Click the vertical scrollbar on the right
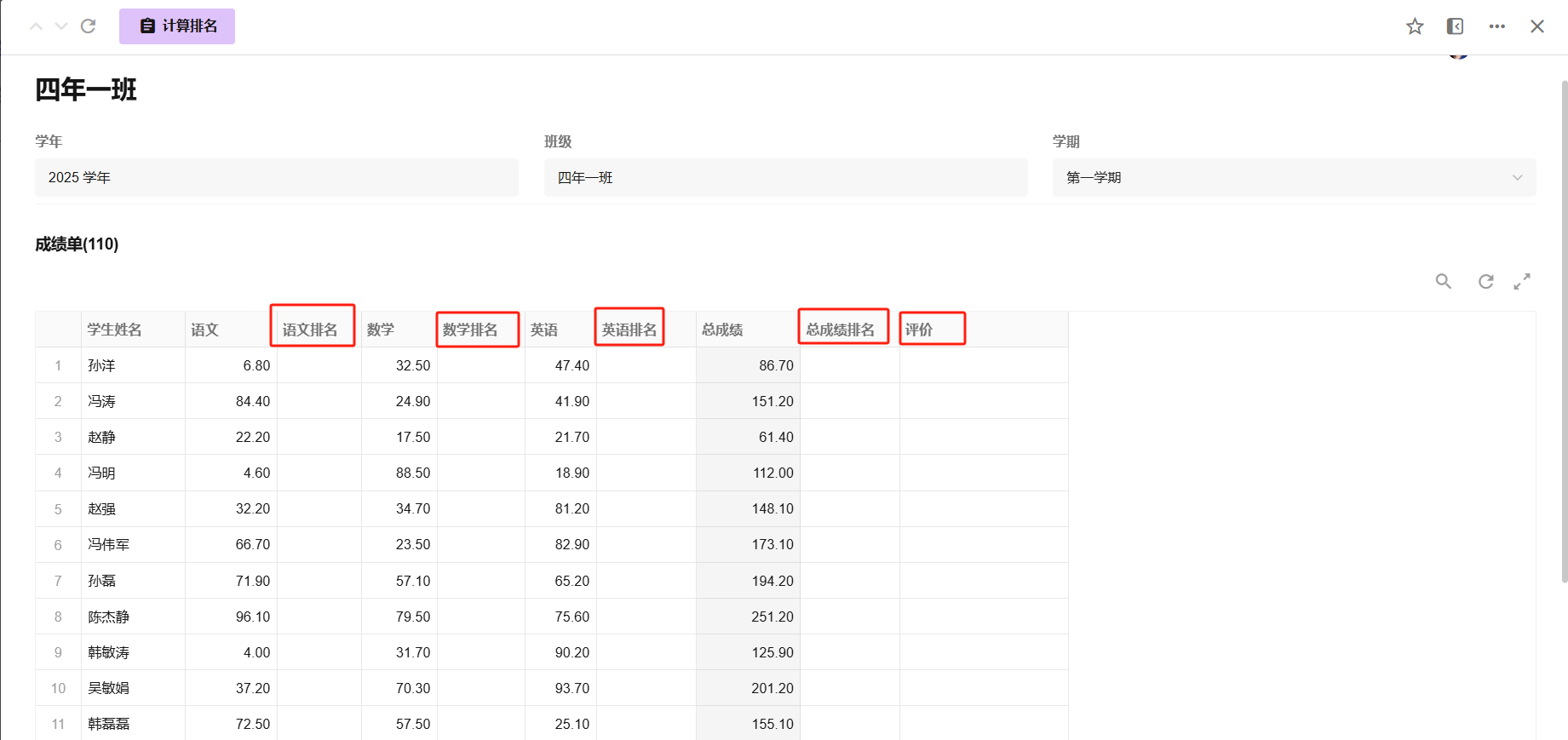The width and height of the screenshot is (1568, 740). pos(1564,332)
